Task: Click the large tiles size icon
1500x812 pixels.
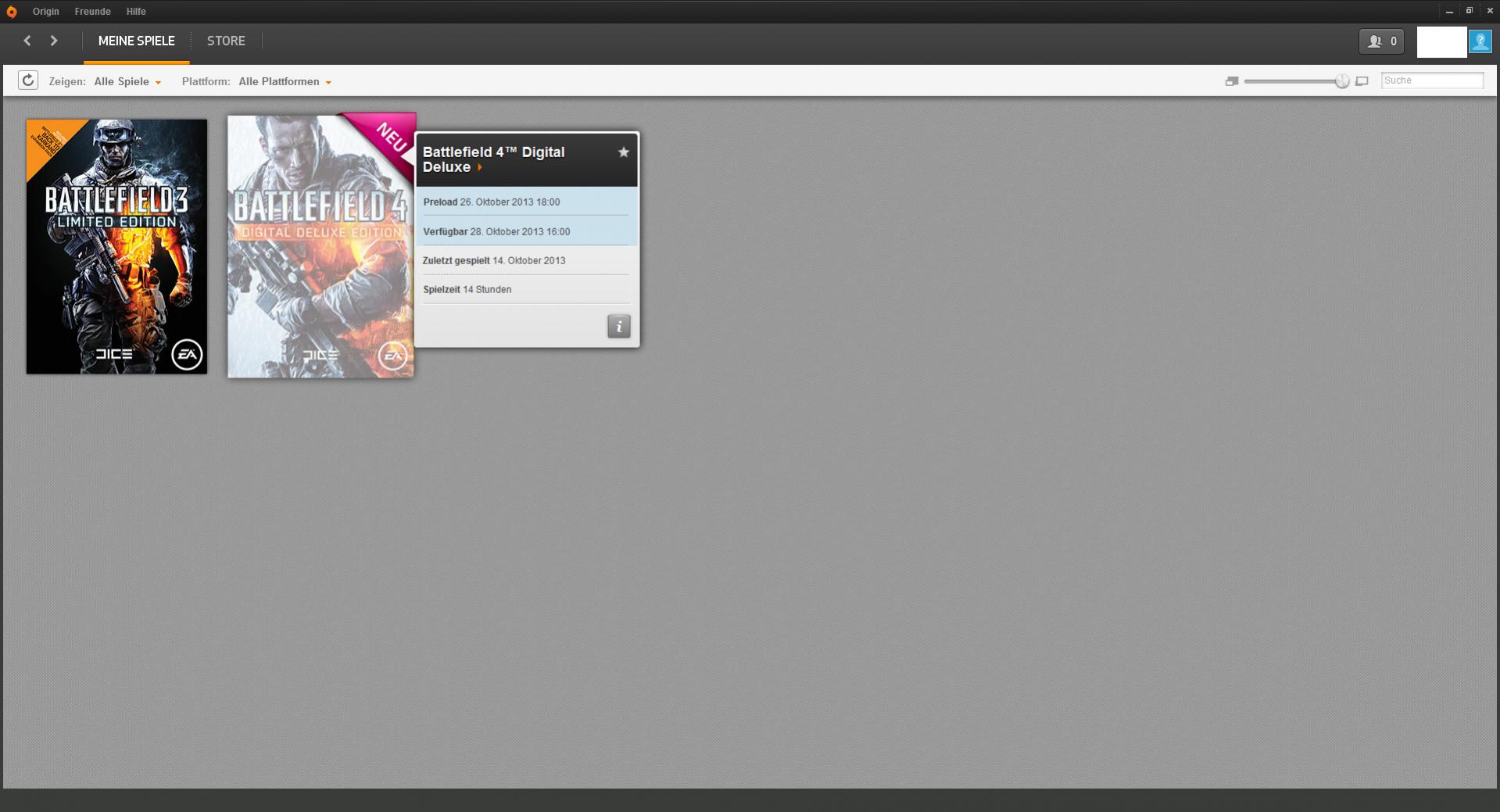Action: tap(1362, 81)
